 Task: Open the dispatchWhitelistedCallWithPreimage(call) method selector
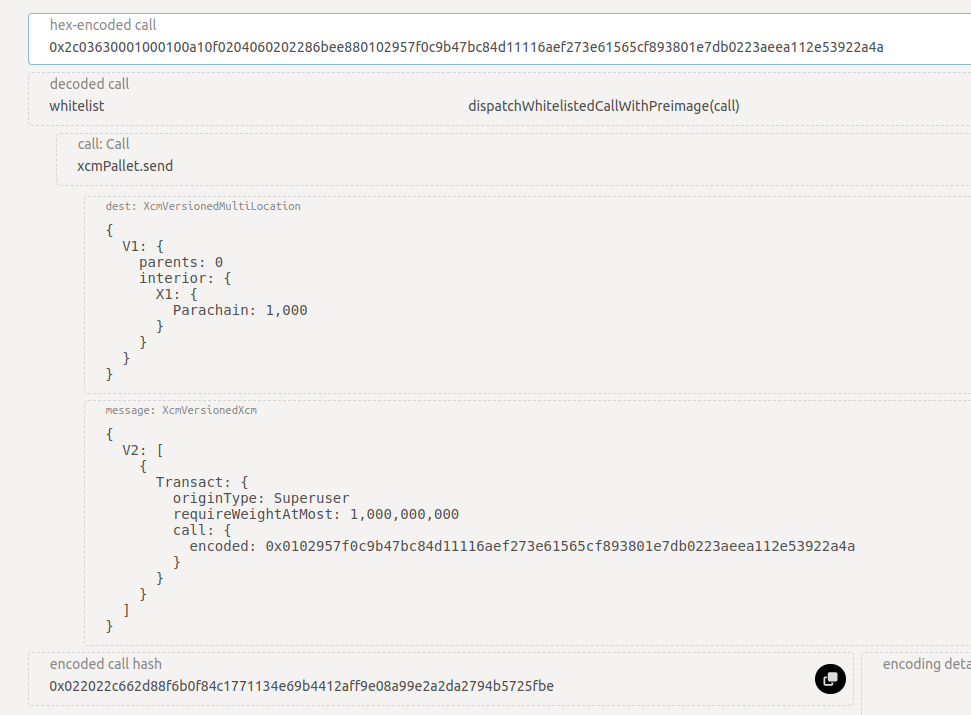point(604,106)
